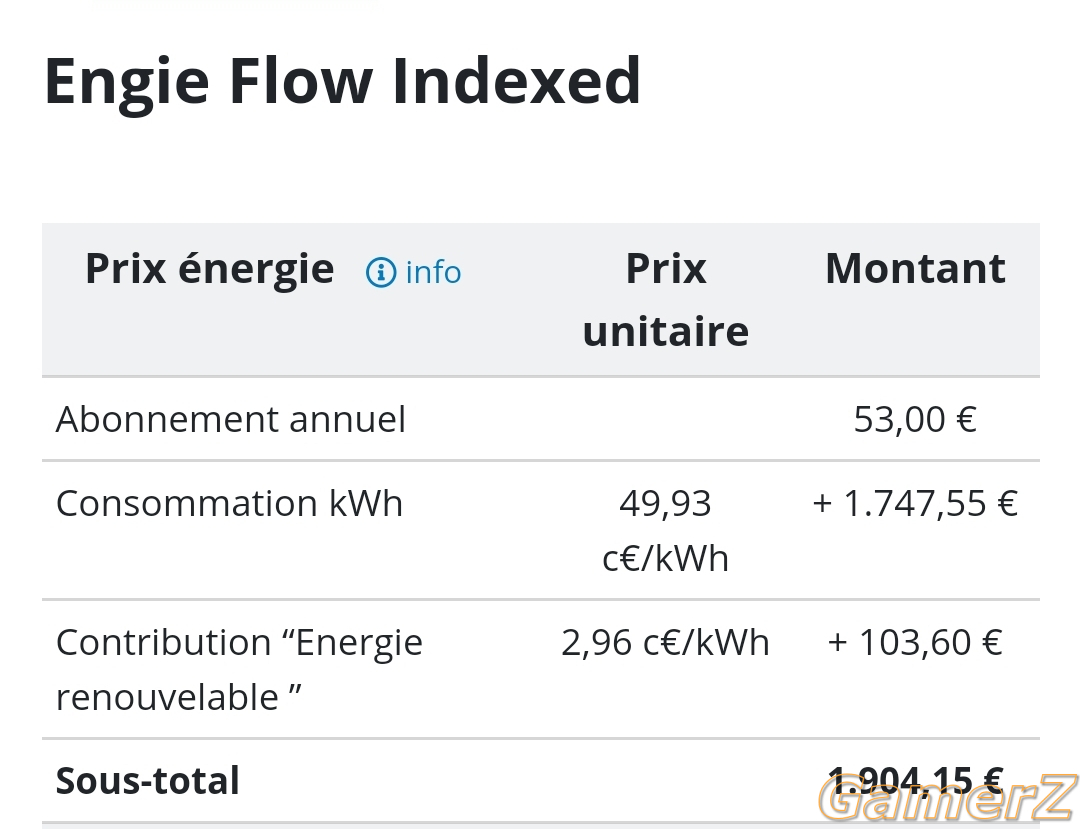1080x829 pixels.
Task: Open the info link beside Prix énergie
Action: coord(413,273)
